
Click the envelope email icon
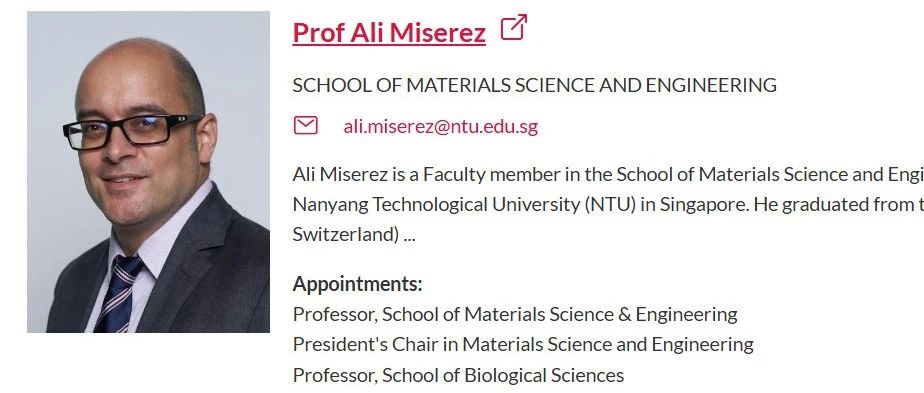306,126
